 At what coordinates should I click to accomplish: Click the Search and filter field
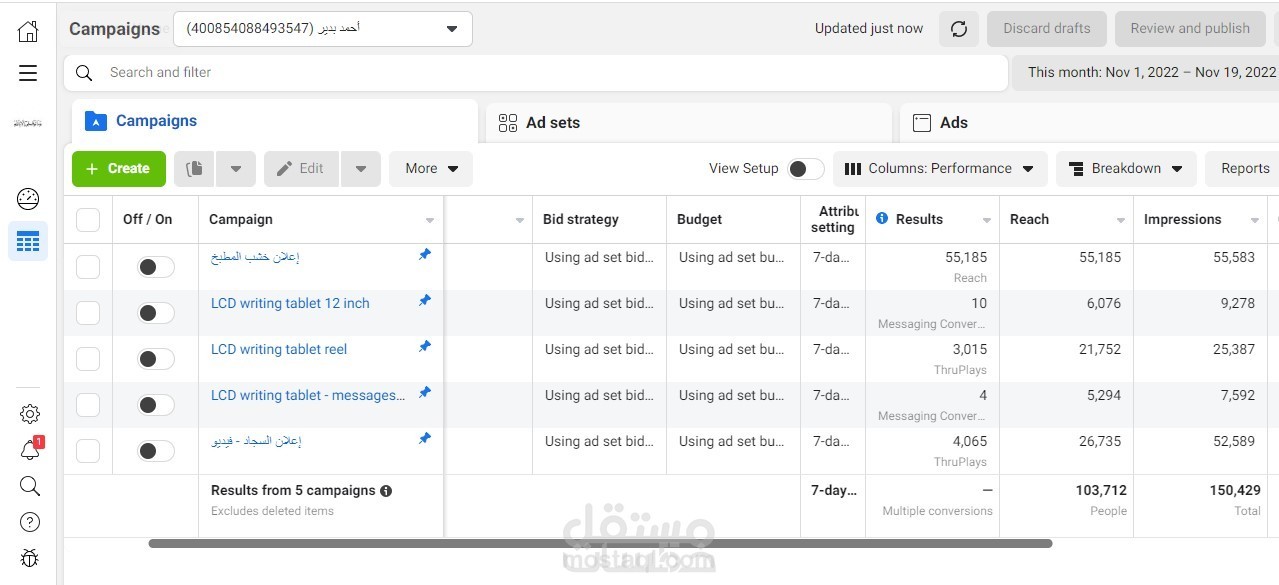[540, 73]
